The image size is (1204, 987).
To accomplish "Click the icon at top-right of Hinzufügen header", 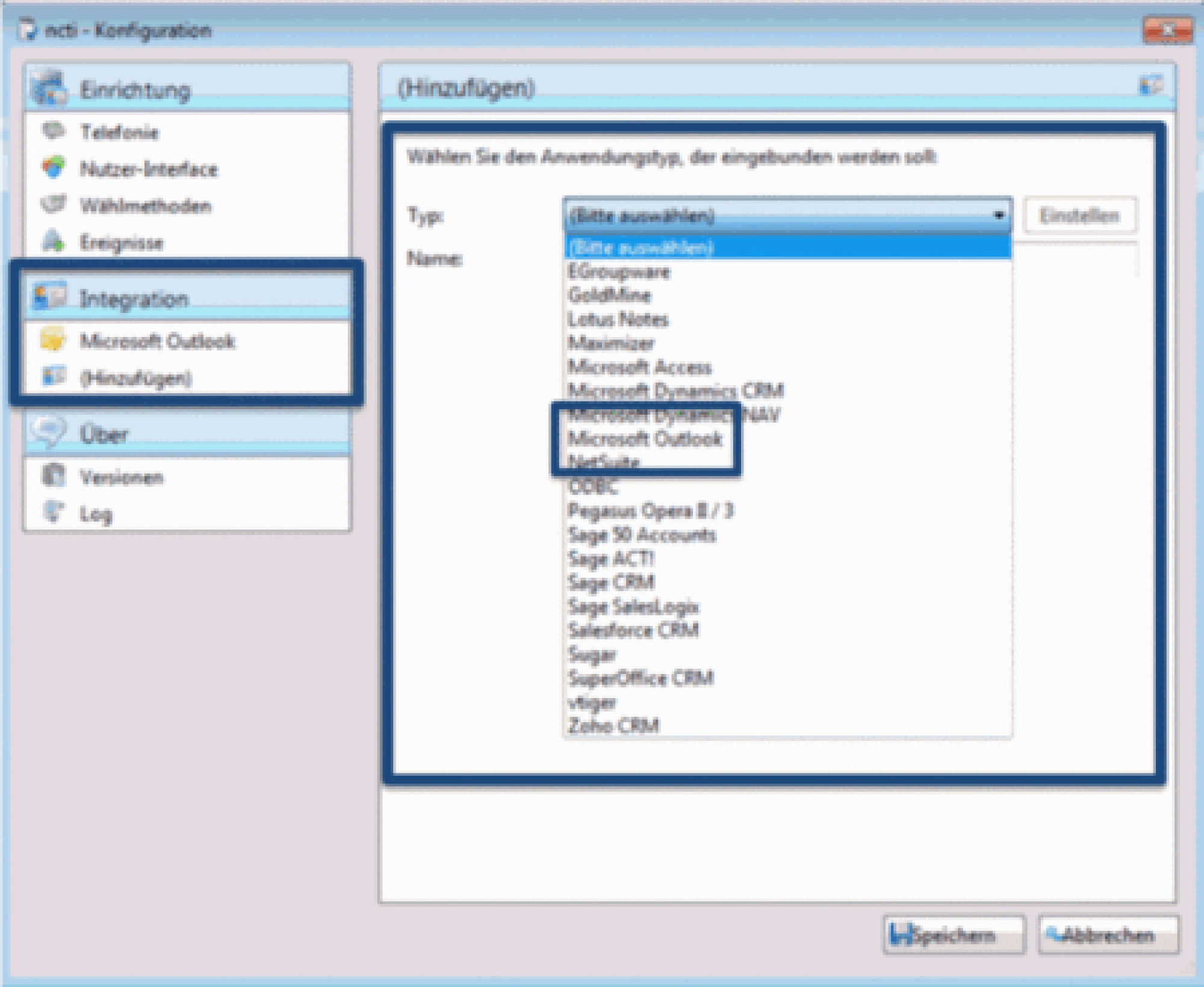I will click(1150, 86).
